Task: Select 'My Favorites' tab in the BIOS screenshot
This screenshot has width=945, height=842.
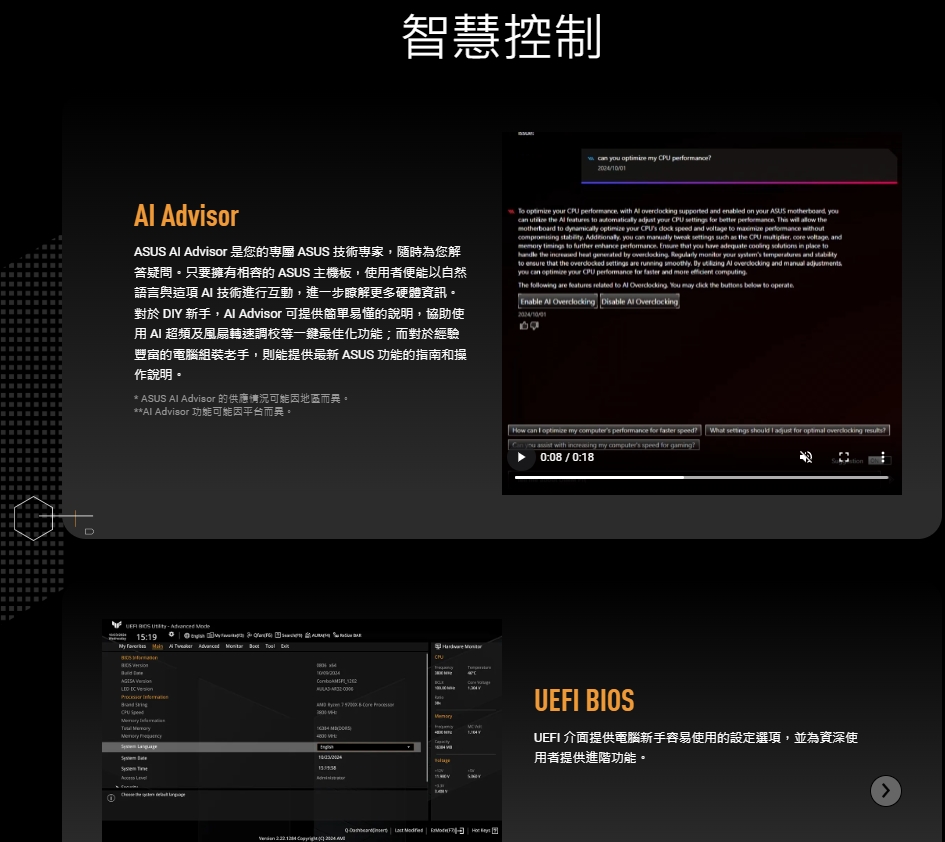Action: [133, 646]
